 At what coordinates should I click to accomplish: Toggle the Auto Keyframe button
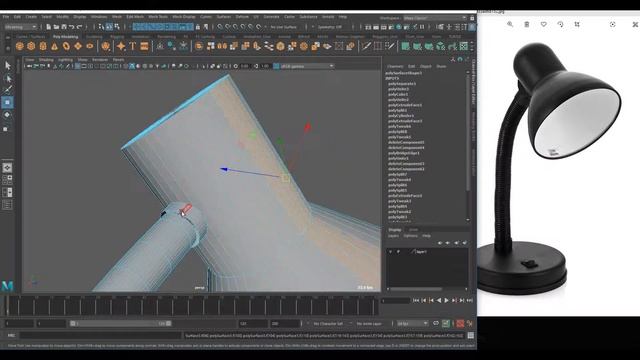pos(460,324)
